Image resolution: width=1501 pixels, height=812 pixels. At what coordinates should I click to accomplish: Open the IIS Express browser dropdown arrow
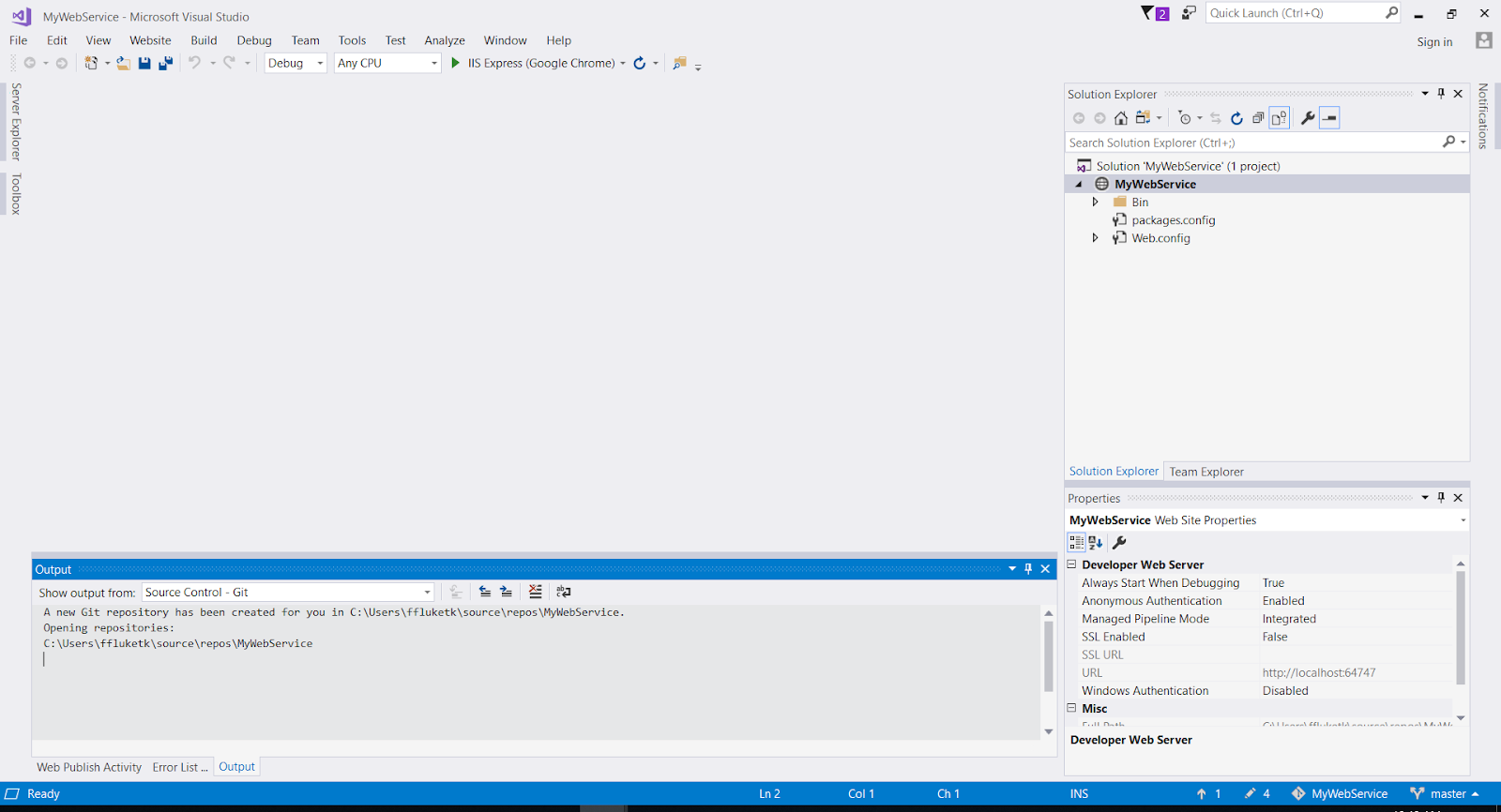point(623,64)
